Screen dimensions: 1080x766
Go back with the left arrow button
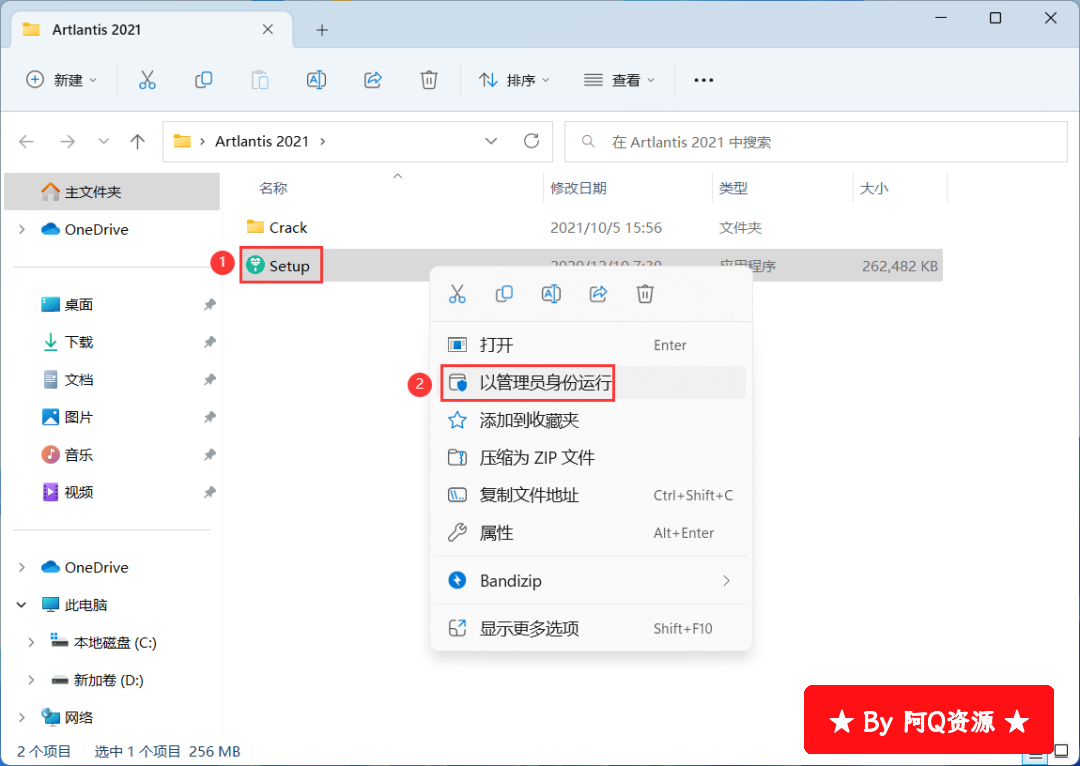[27, 142]
